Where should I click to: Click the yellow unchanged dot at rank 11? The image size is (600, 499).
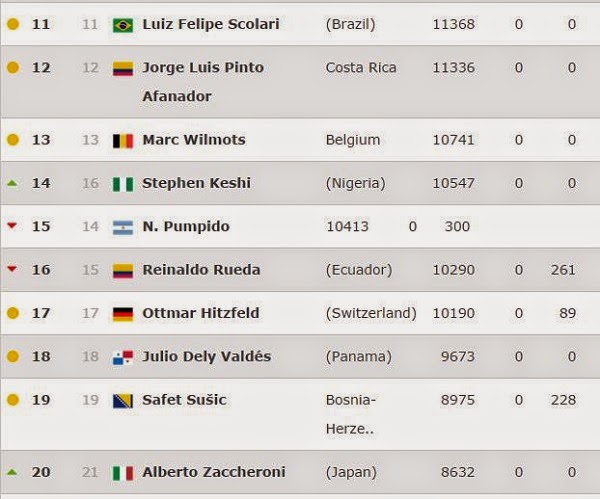coord(12,24)
